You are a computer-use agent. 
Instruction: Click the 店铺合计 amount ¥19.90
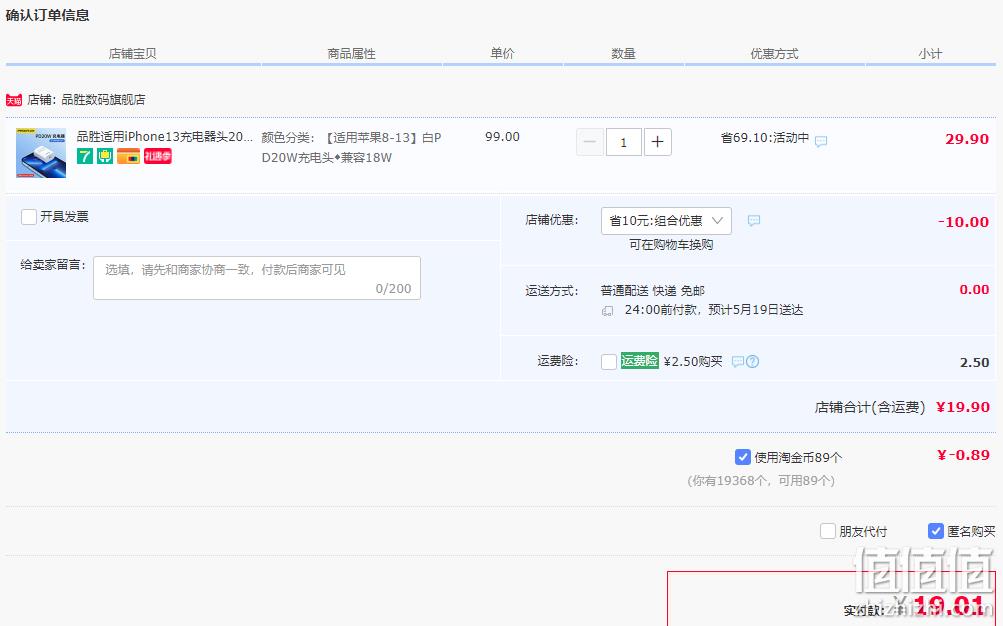click(963, 407)
